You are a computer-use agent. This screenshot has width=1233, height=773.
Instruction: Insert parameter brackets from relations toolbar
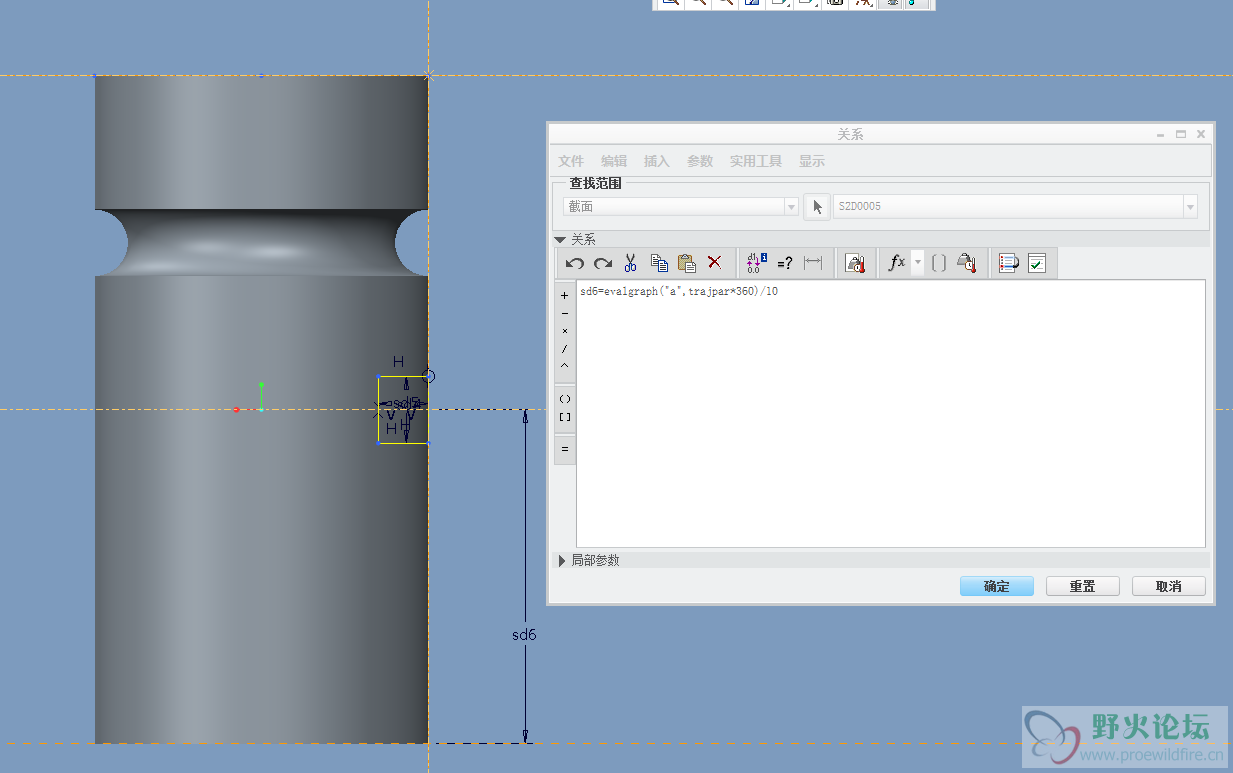[x=939, y=263]
